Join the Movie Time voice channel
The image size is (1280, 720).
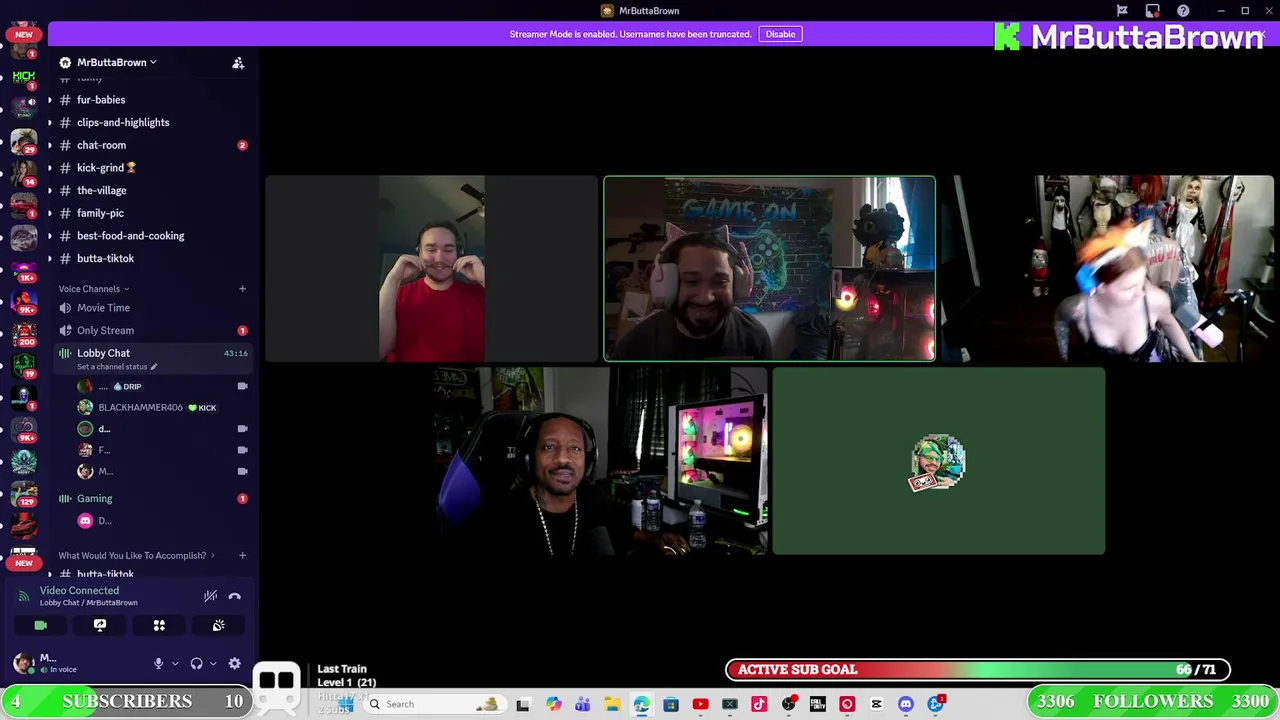click(x=103, y=308)
